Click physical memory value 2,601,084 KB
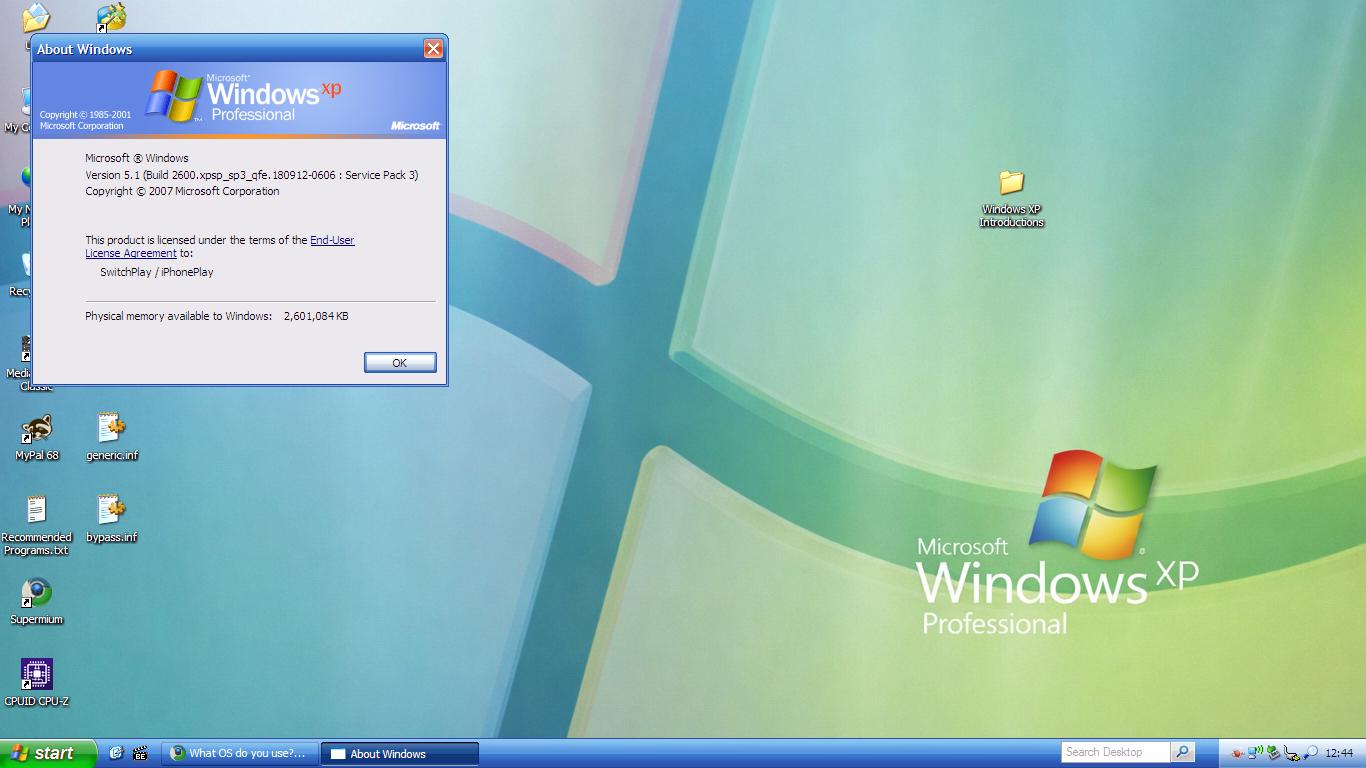 tap(316, 316)
